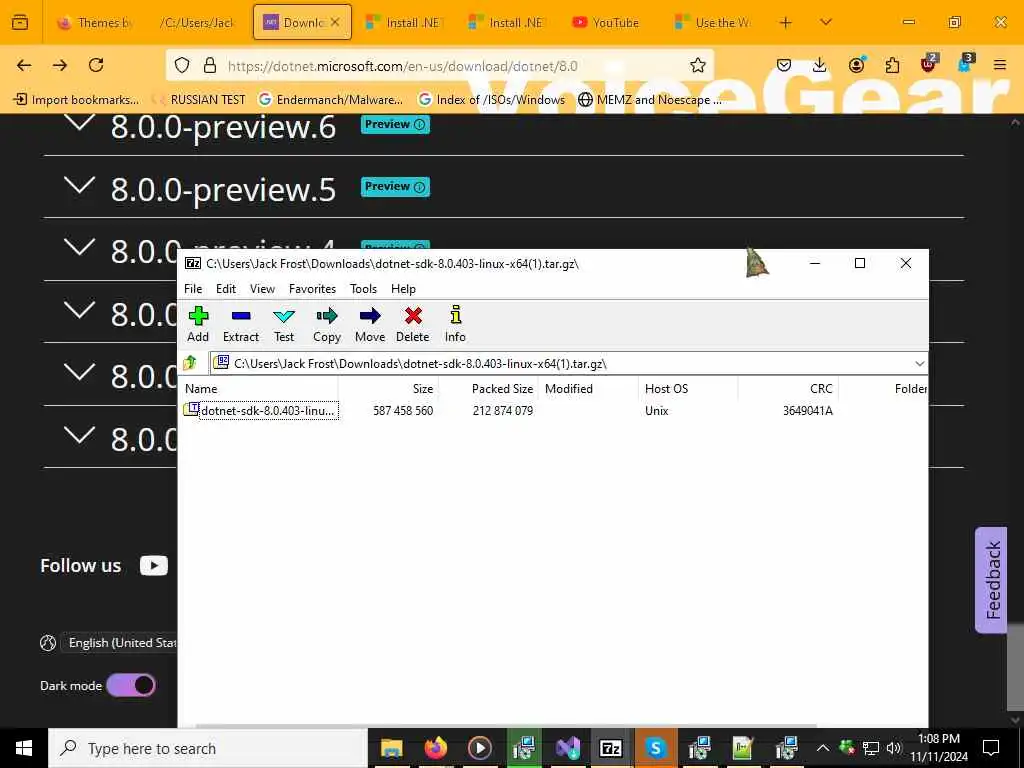Open the RUSSIAN TEST bookmark
1024x768 pixels.
coord(199,100)
